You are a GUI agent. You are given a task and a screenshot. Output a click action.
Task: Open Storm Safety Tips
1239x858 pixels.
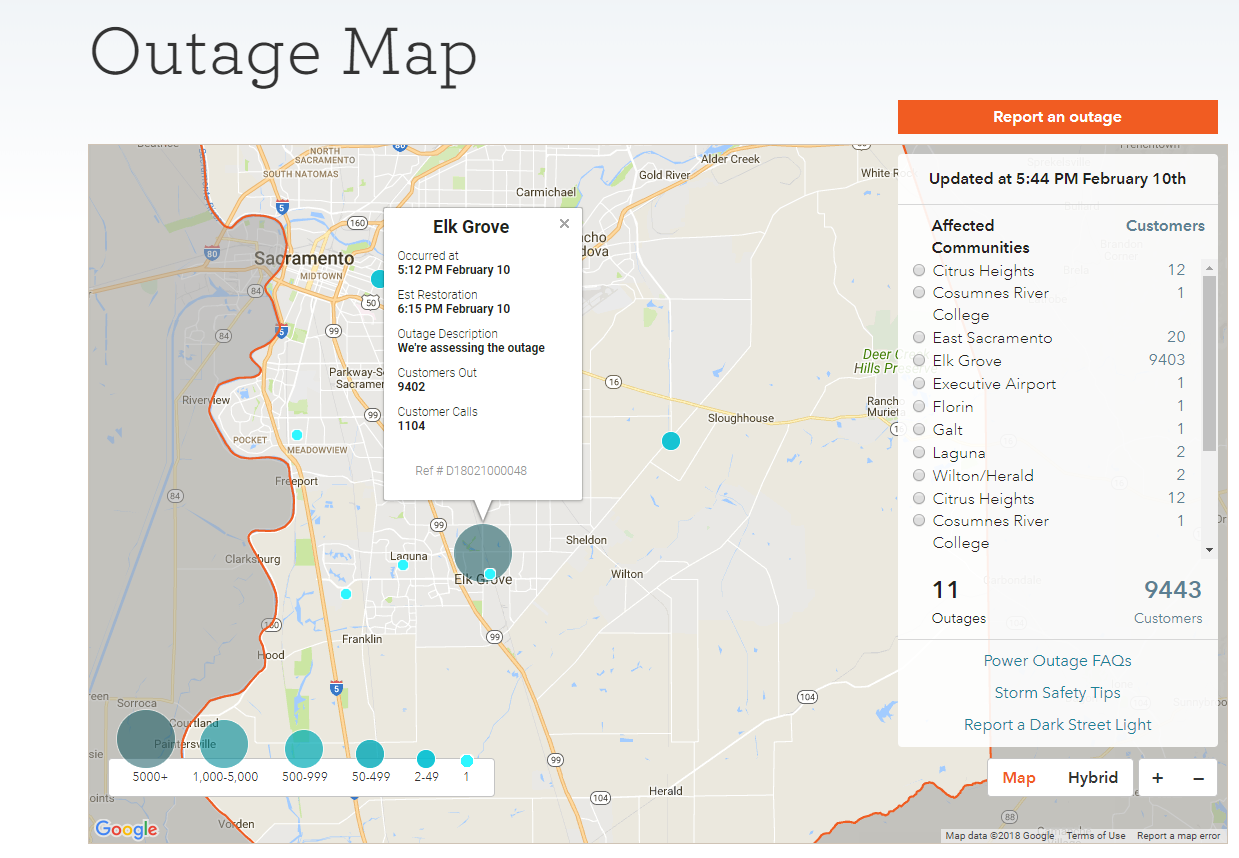(1057, 692)
